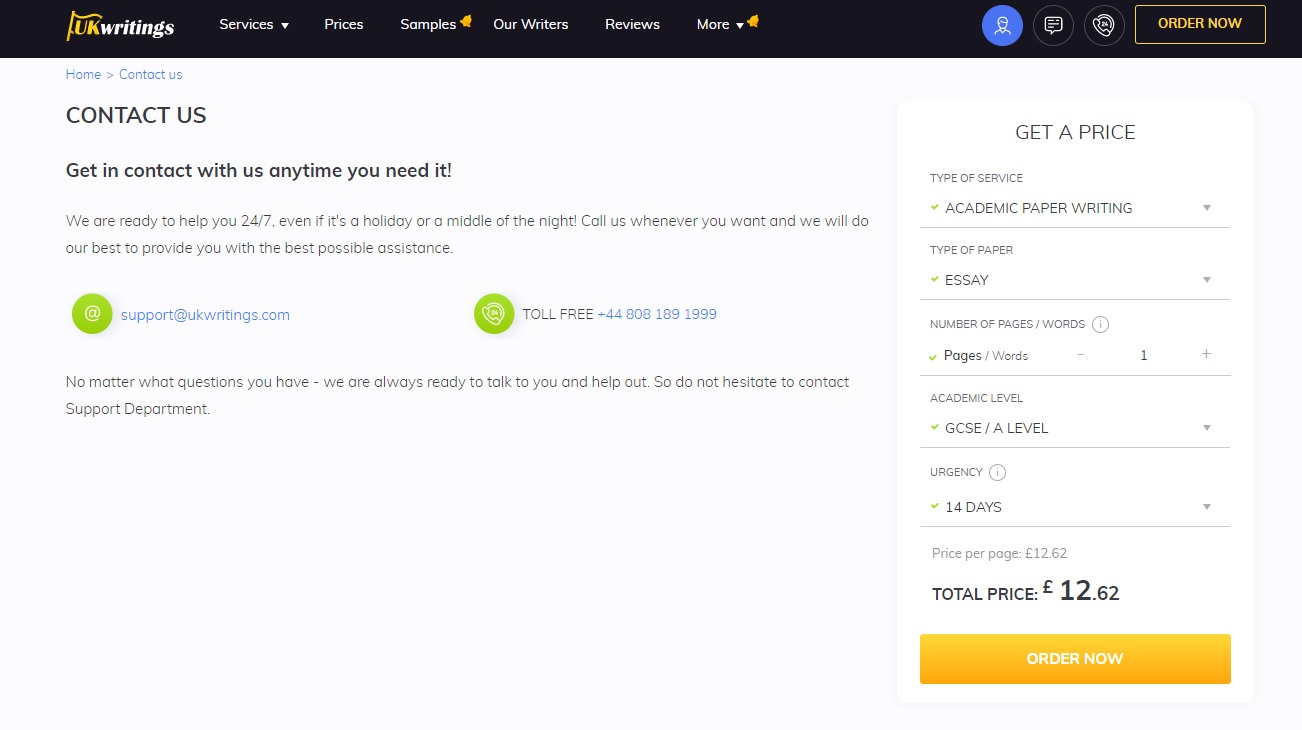Click info icon next to Urgency

click(x=998, y=472)
